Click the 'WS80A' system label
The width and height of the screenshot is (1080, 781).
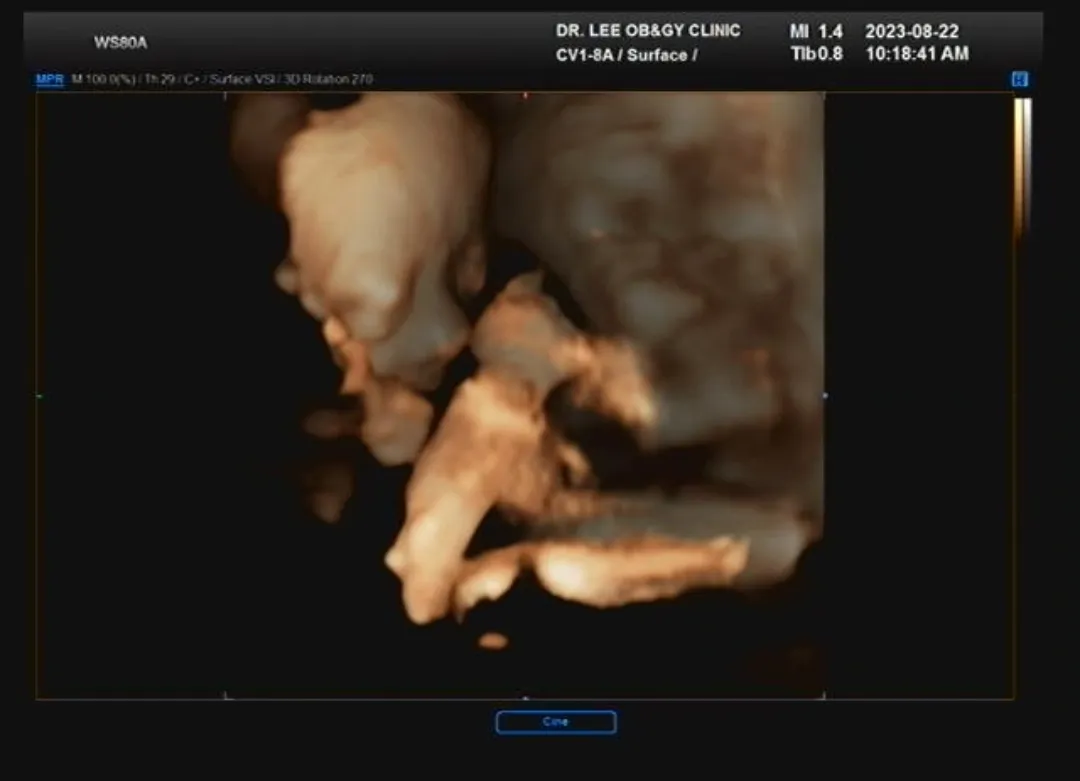click(121, 43)
